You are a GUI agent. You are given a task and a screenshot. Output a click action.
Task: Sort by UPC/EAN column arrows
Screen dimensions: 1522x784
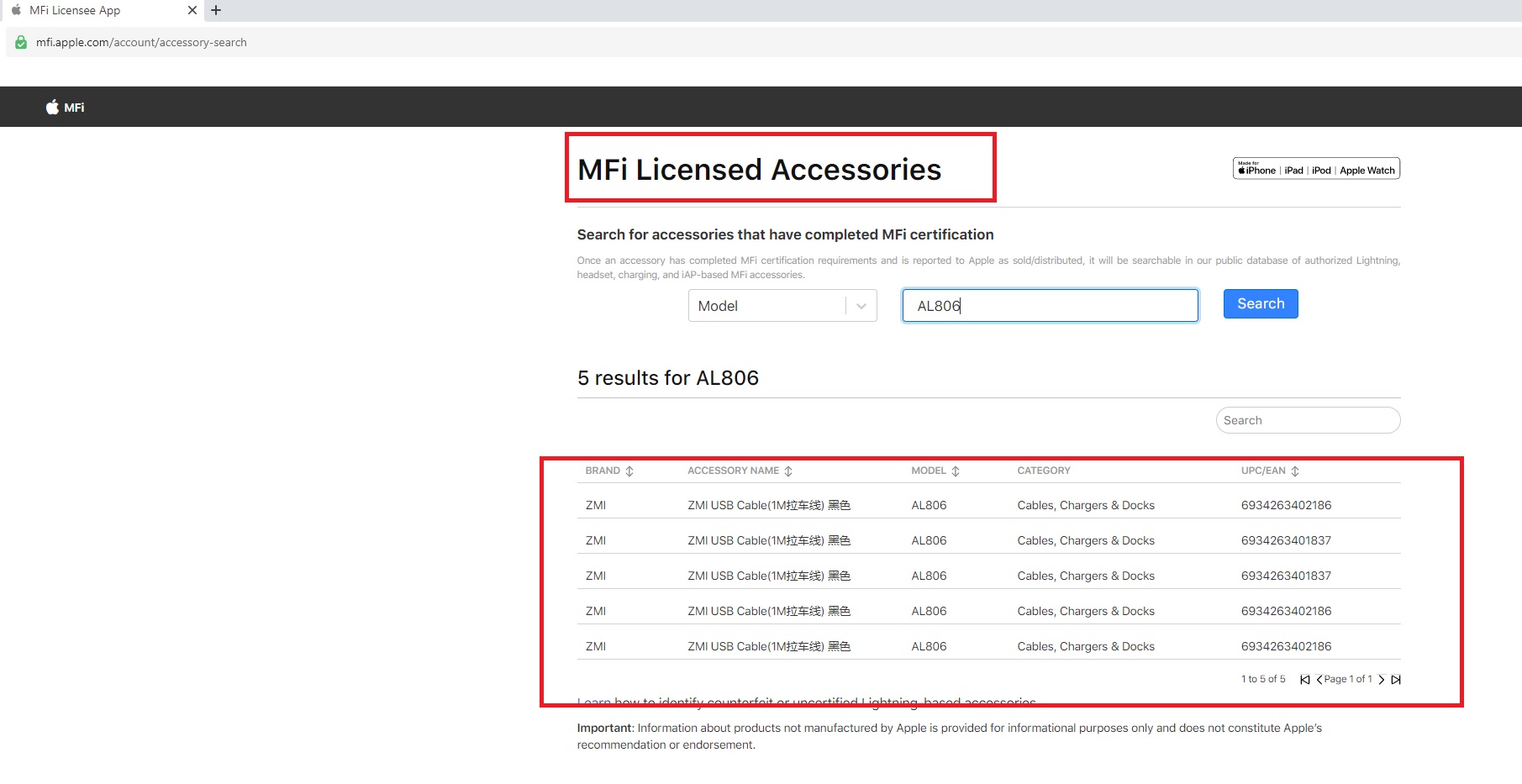1295,471
